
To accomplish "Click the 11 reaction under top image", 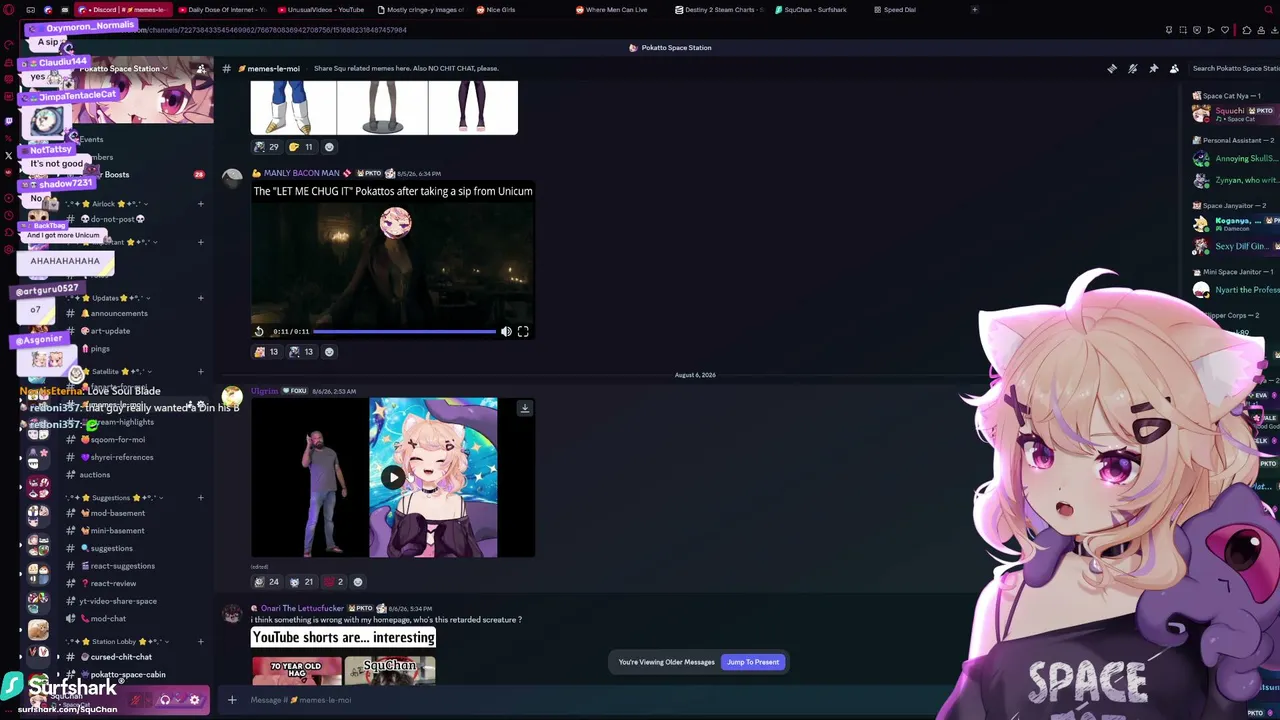I will [x=300, y=147].
